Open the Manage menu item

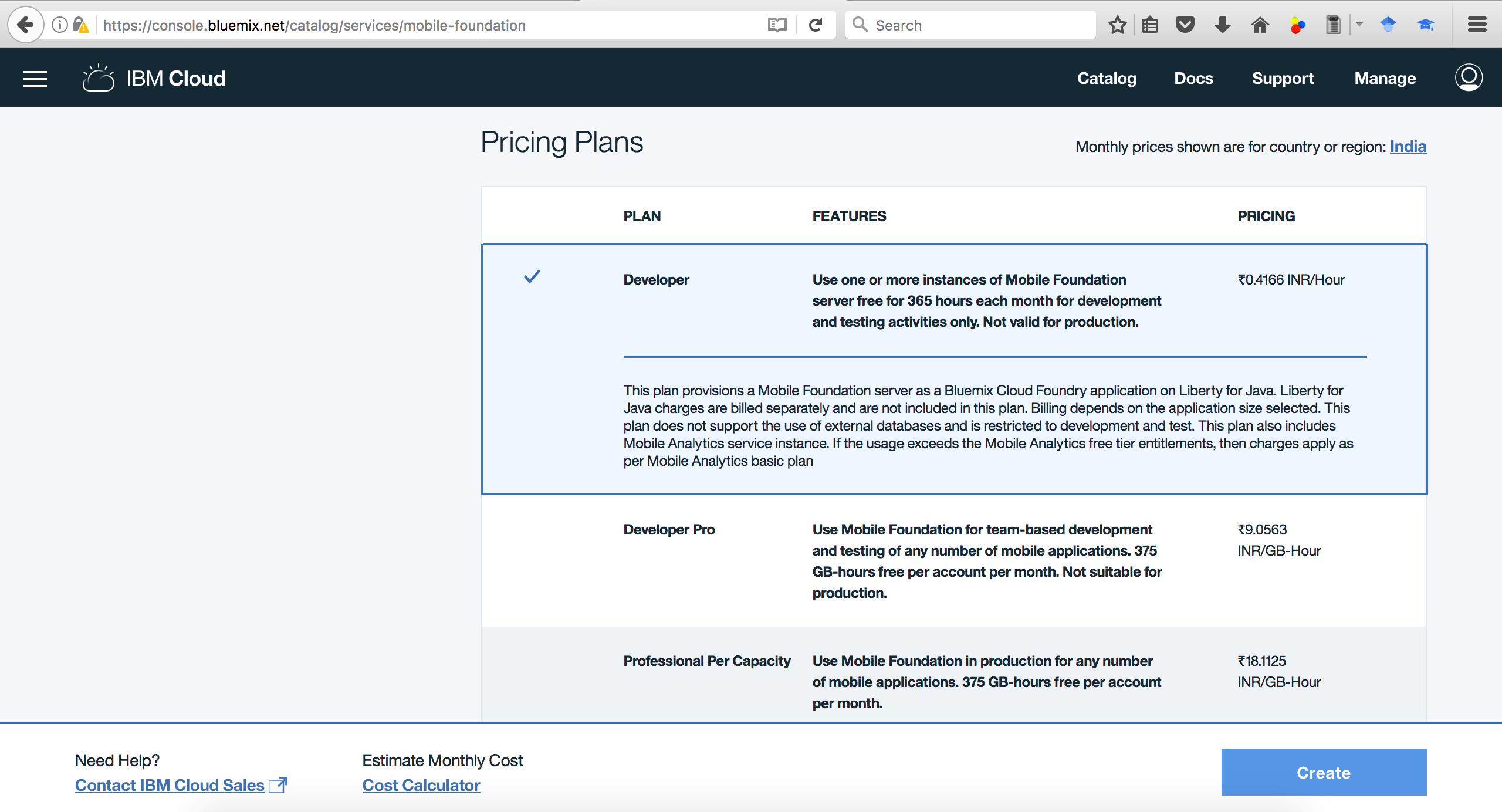click(1385, 78)
